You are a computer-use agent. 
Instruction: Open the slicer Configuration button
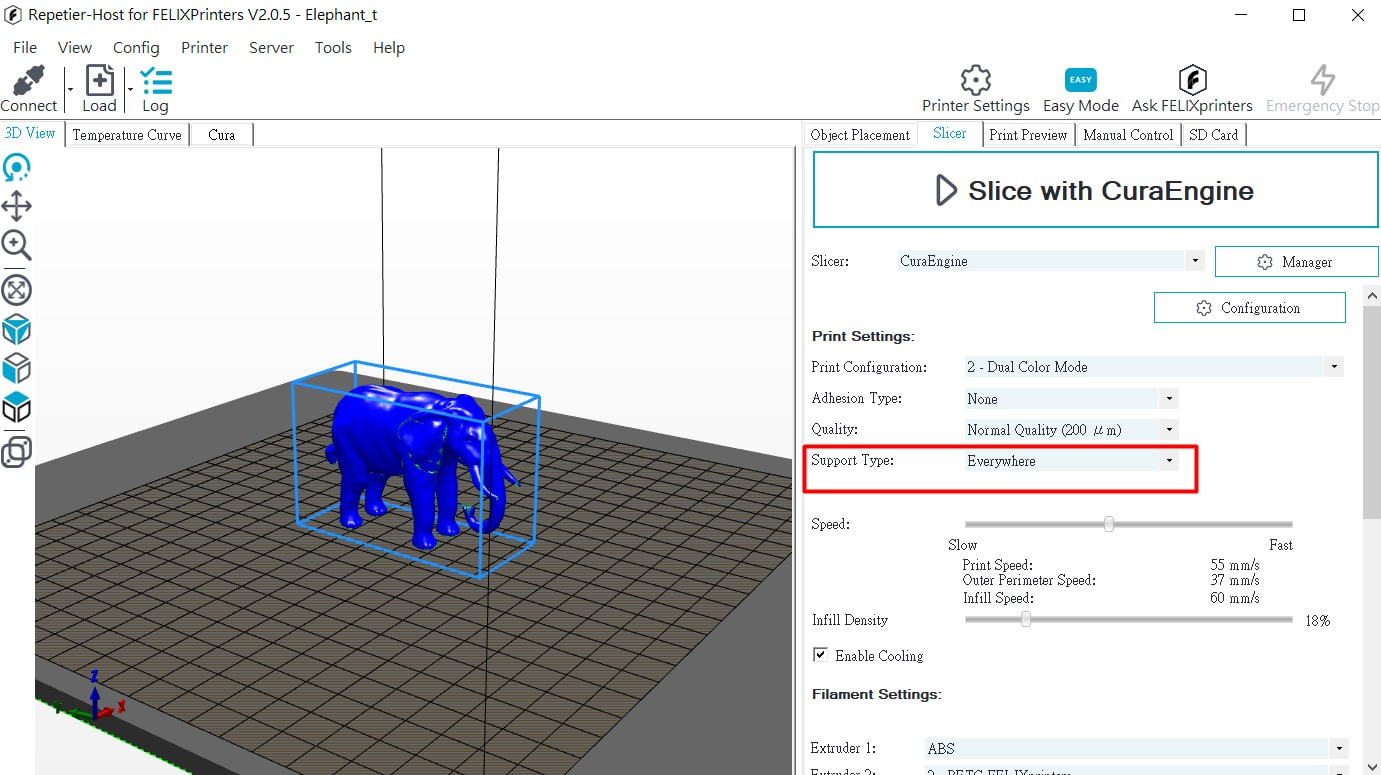tap(1249, 308)
